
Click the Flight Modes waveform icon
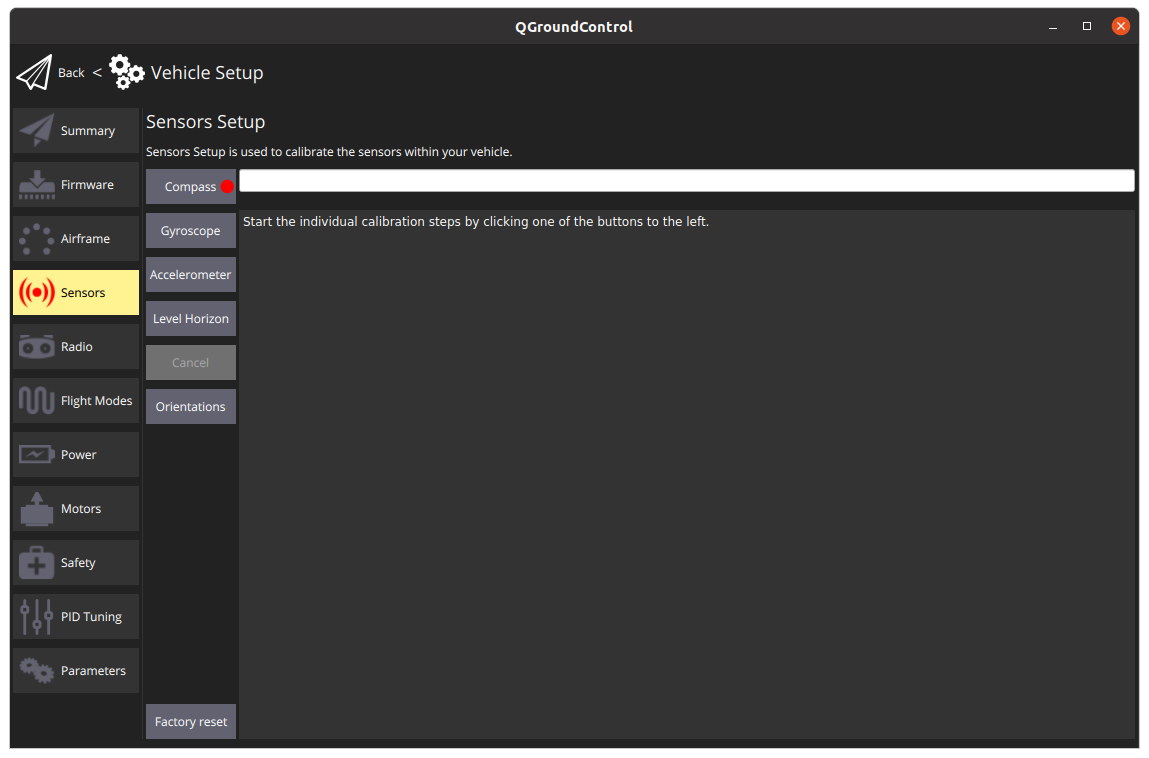tap(36, 400)
